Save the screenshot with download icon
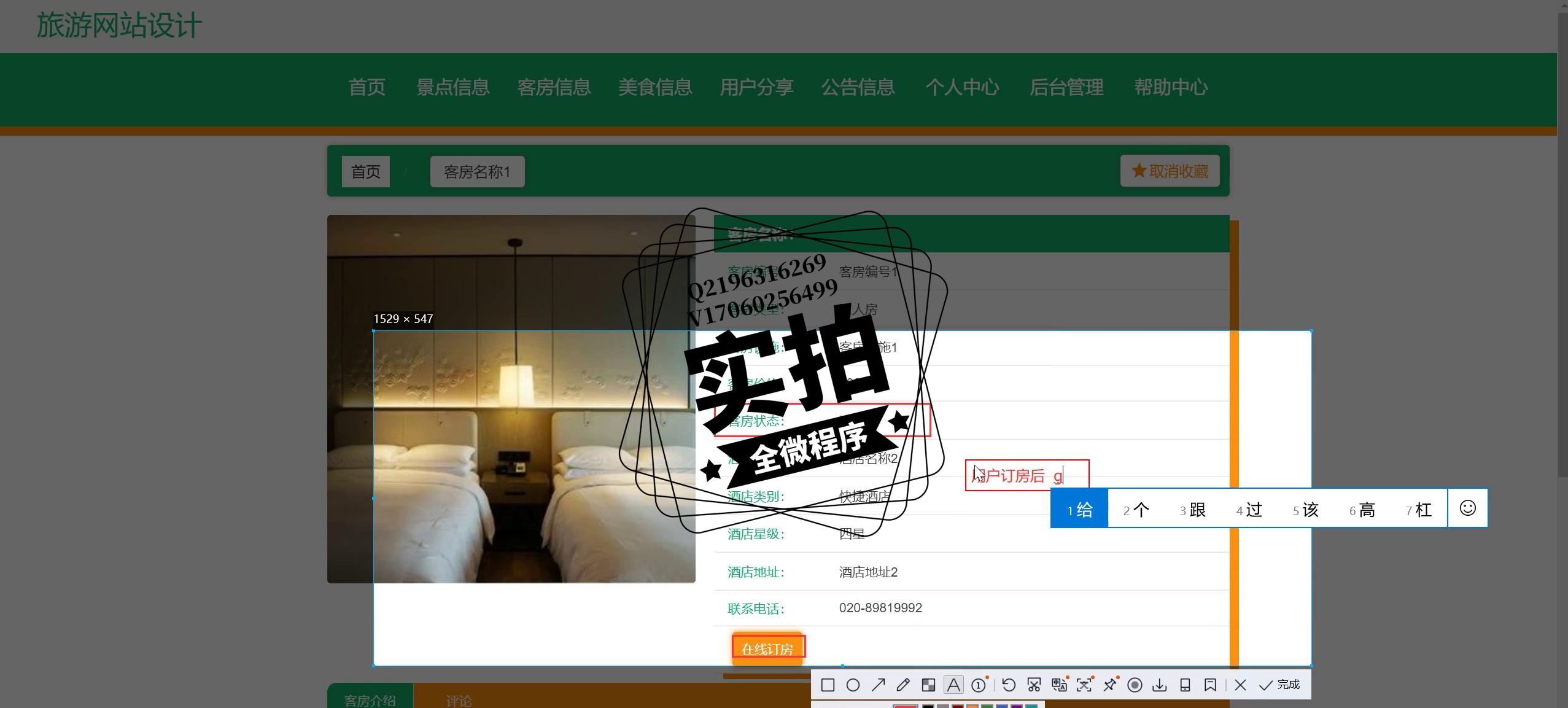The height and width of the screenshot is (708, 1568). tap(1160, 685)
